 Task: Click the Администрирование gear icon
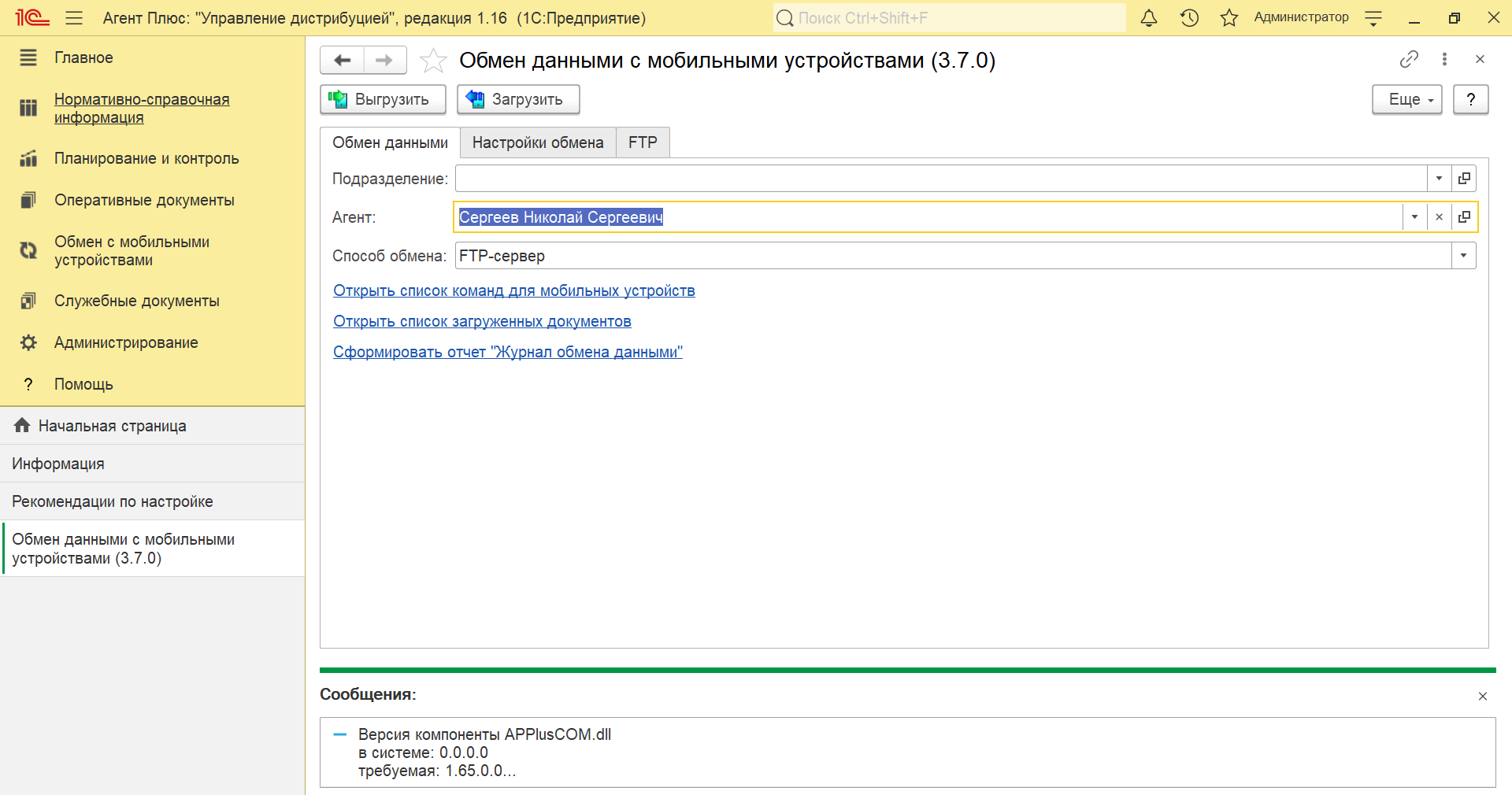(28, 342)
